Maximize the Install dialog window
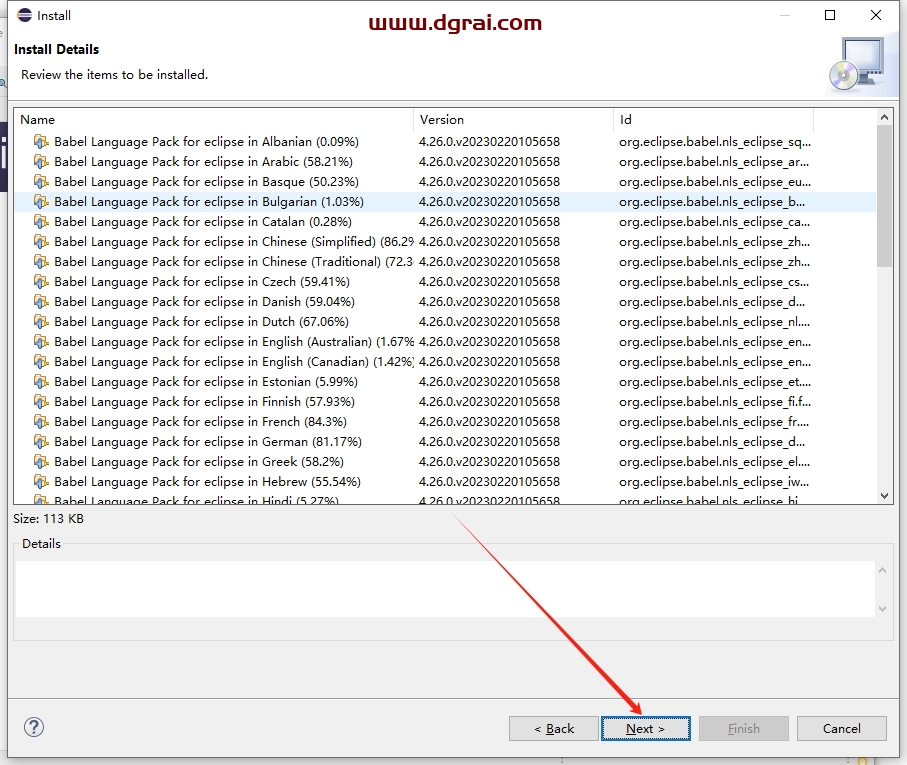This screenshot has height=765, width=907. 830,15
